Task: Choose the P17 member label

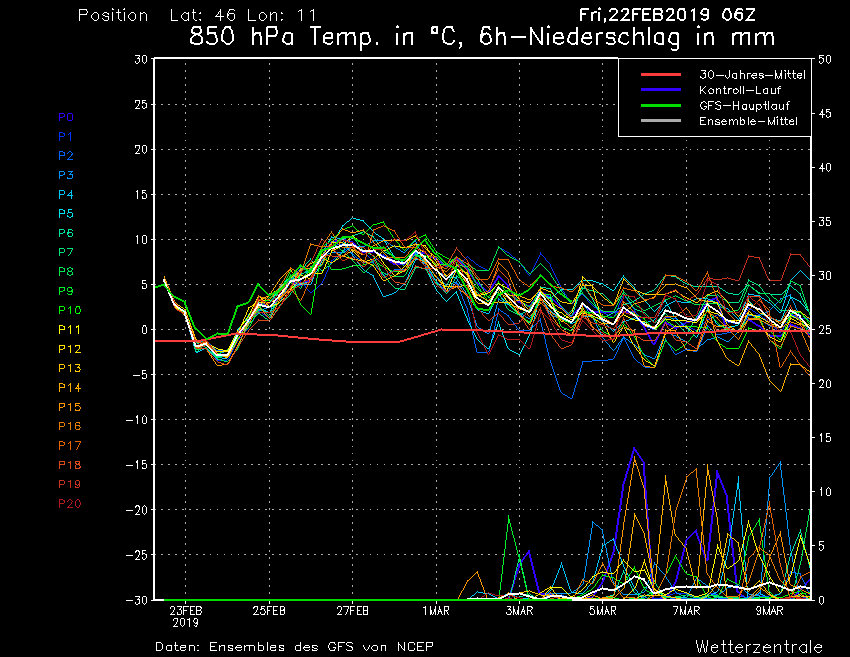Action: point(69,446)
